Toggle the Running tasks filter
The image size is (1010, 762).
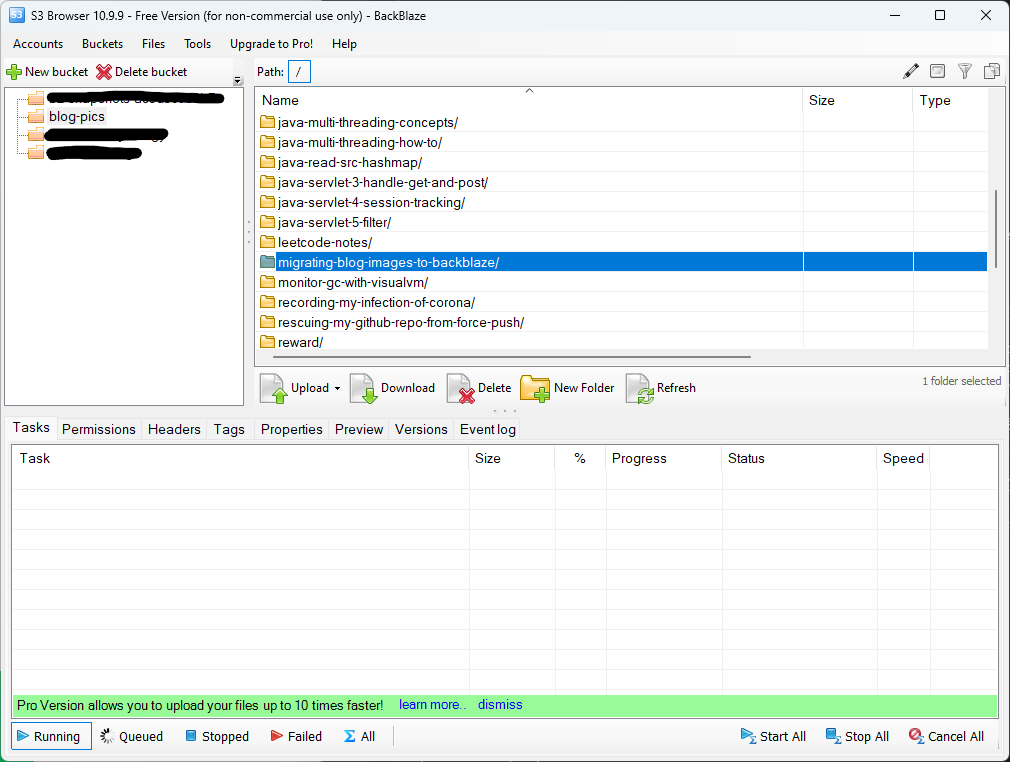(52, 736)
